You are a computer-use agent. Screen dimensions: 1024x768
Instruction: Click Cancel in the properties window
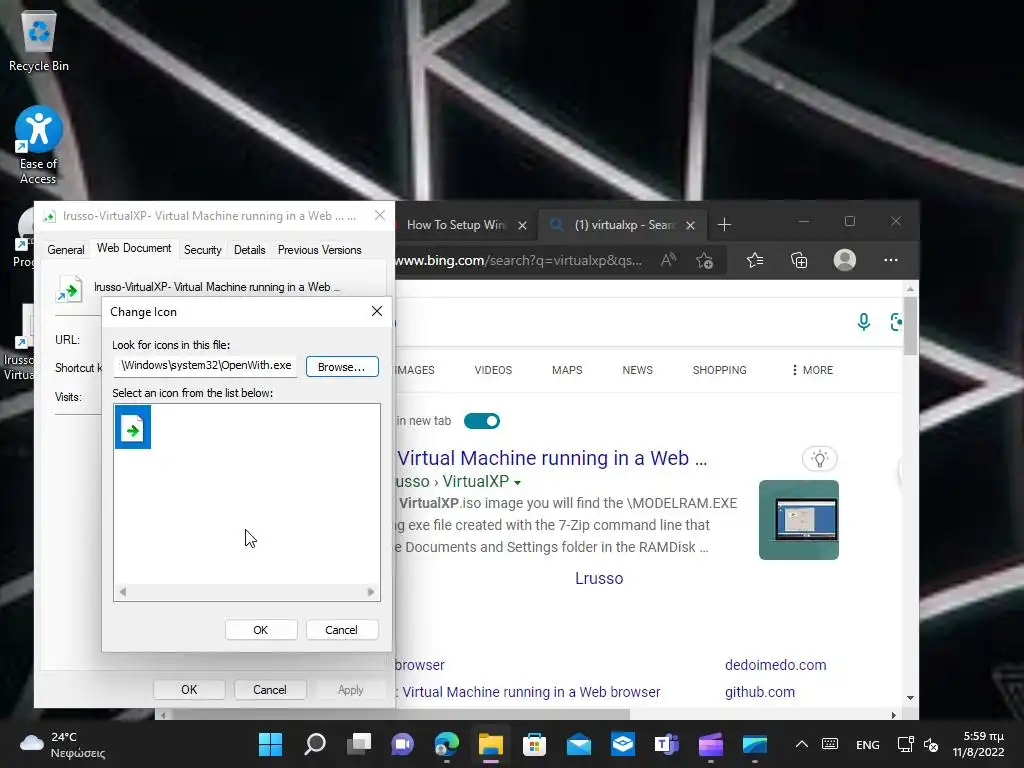[270, 690]
